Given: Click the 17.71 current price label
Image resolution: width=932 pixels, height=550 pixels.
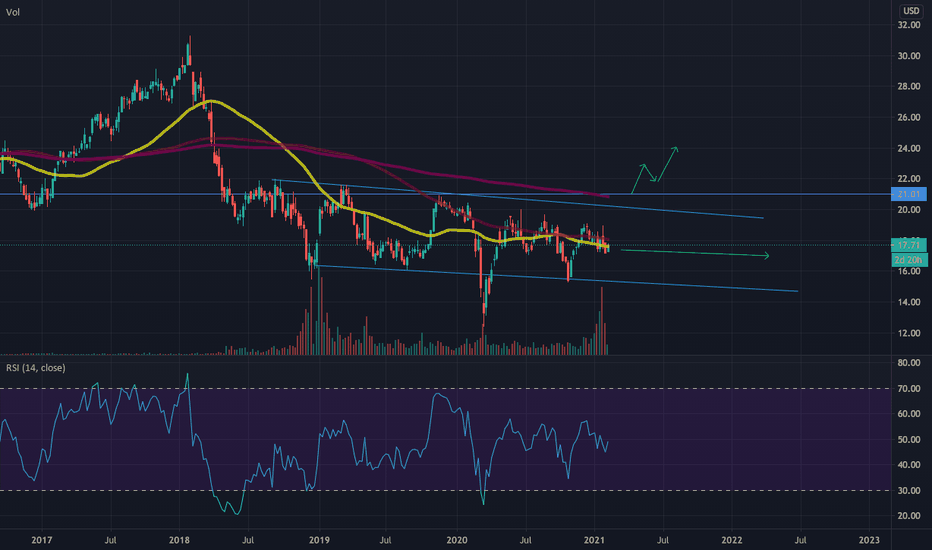Looking at the screenshot, I should [909, 245].
